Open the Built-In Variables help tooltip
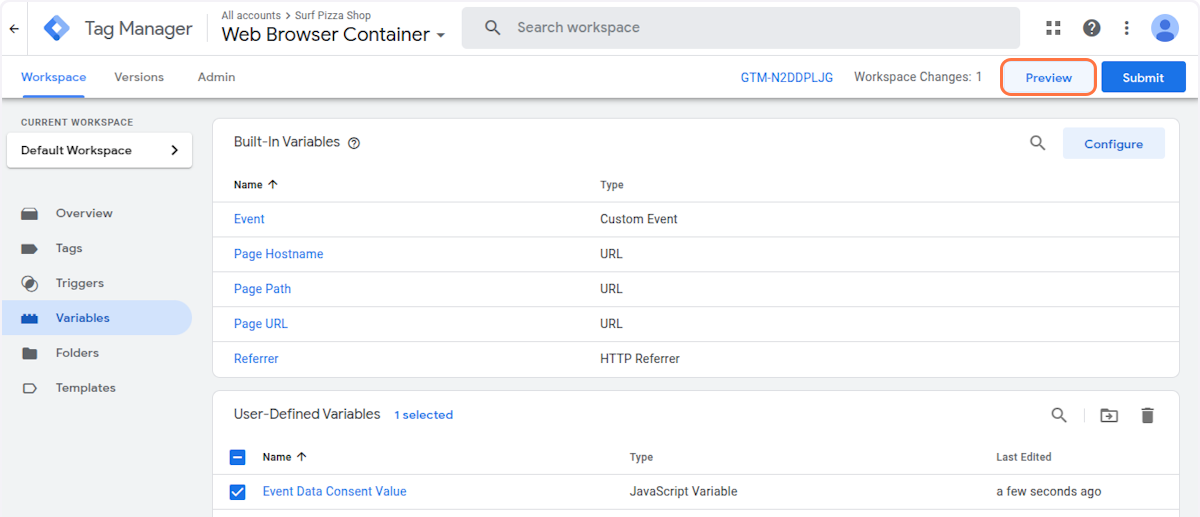The image size is (1200, 517). [353, 143]
